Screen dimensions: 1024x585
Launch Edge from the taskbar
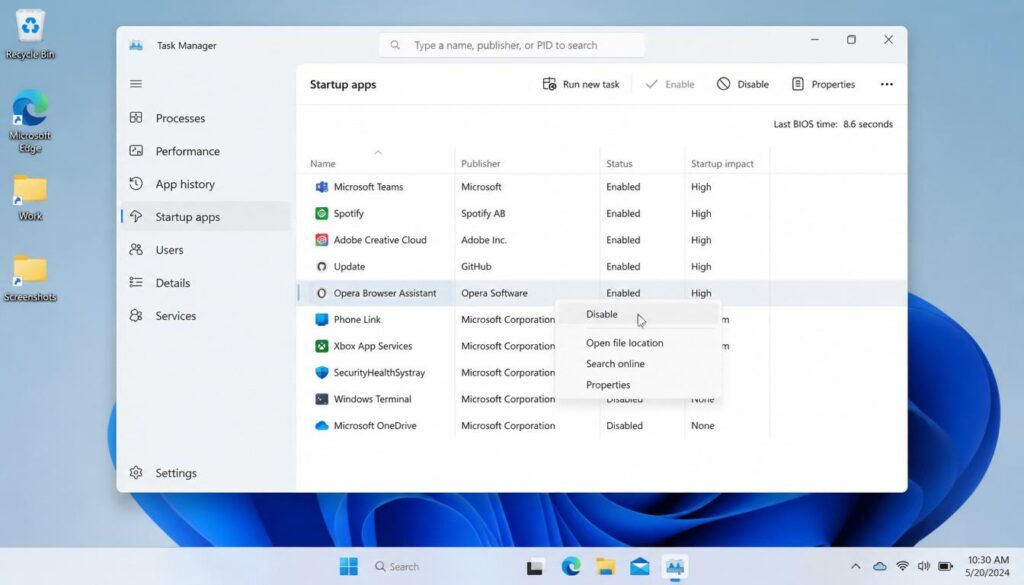571,566
